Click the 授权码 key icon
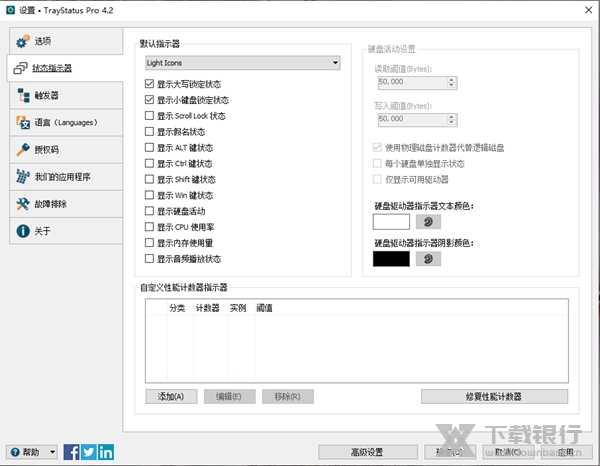This screenshot has height=466, width=600. (23, 150)
